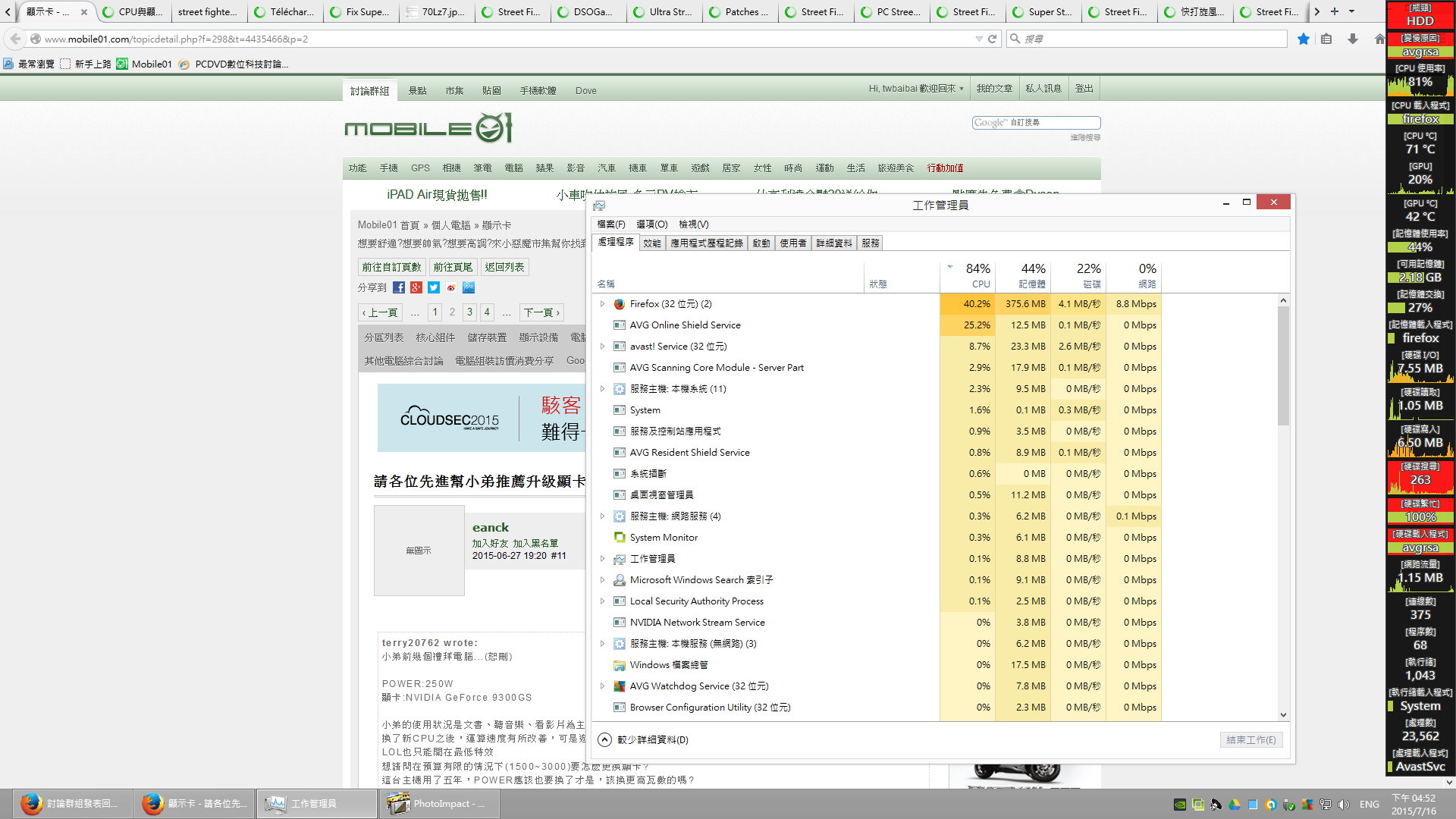The image size is (1456, 819).
Task: Click 結束工作(E) button
Action: (1251, 740)
